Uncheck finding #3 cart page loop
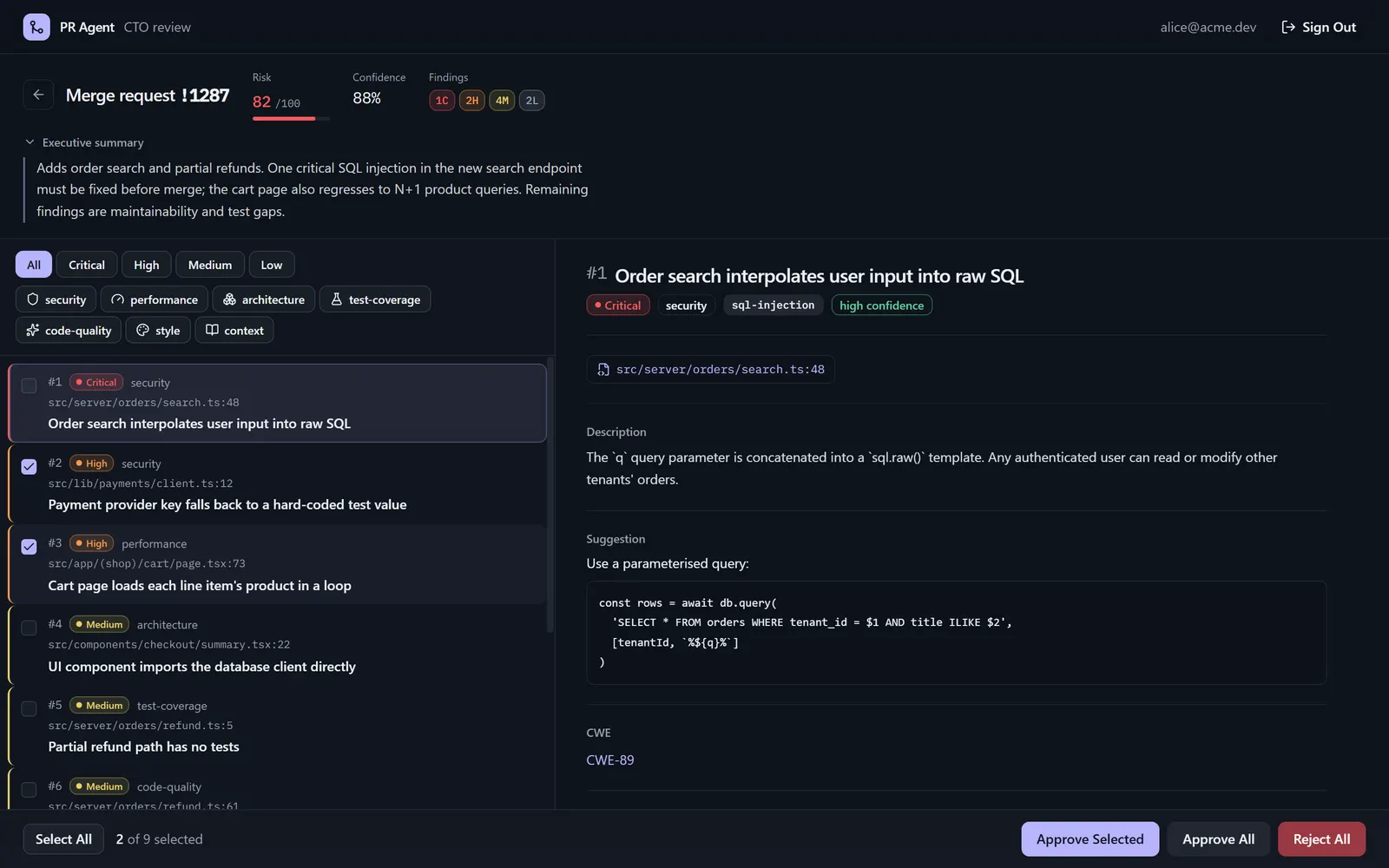This screenshot has height=868, width=1389. coord(29,547)
